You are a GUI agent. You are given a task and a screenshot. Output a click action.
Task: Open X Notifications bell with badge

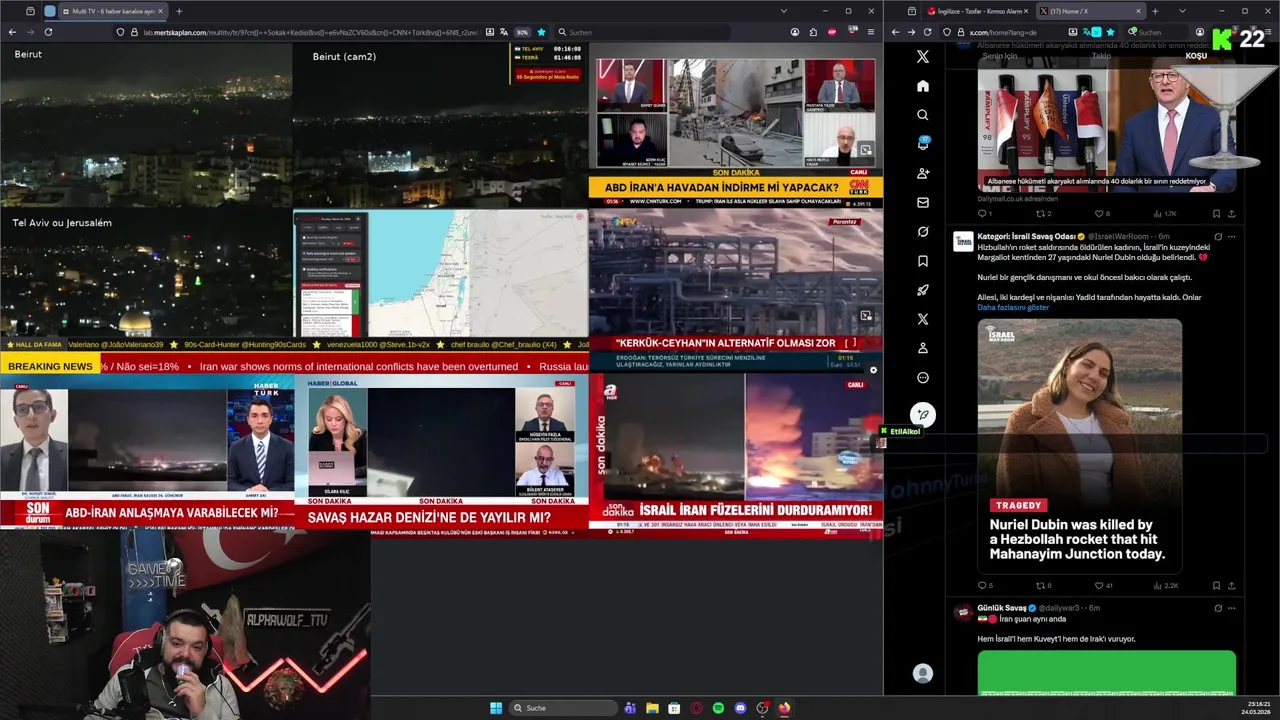point(923,144)
